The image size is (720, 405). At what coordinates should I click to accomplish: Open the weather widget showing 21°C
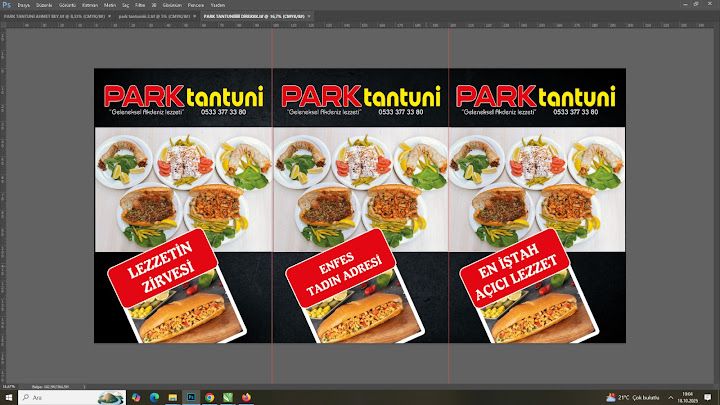tap(633, 397)
